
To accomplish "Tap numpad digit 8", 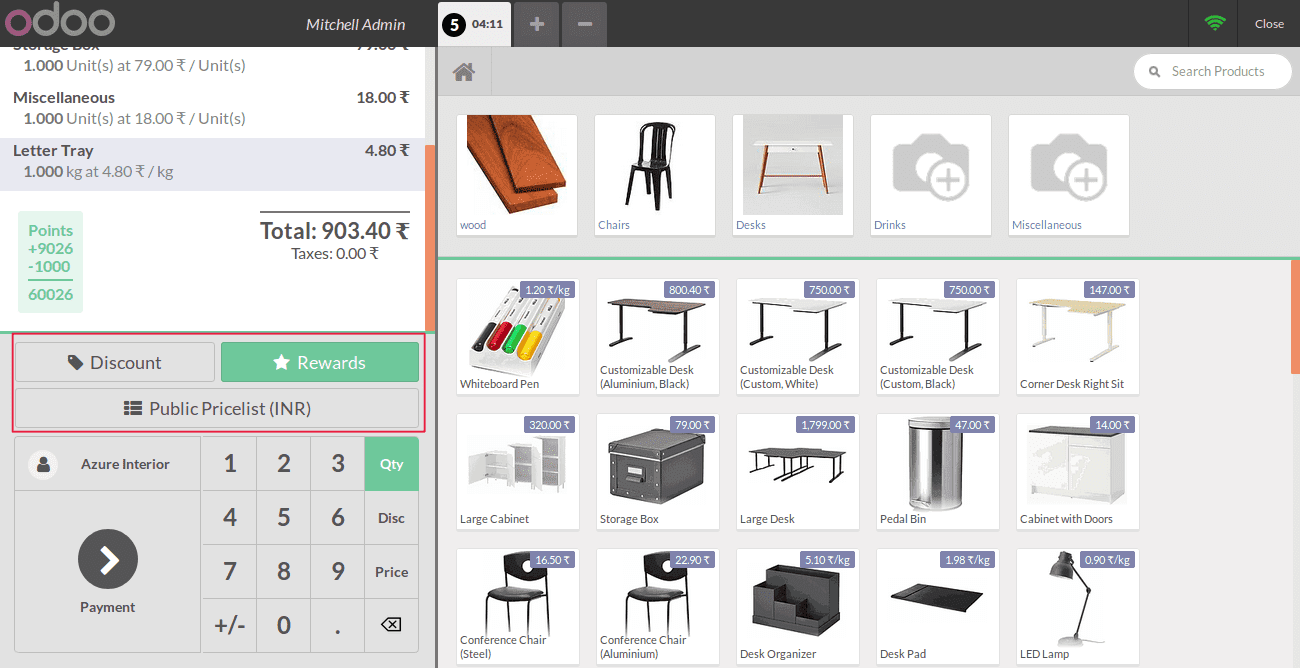I will point(284,572).
